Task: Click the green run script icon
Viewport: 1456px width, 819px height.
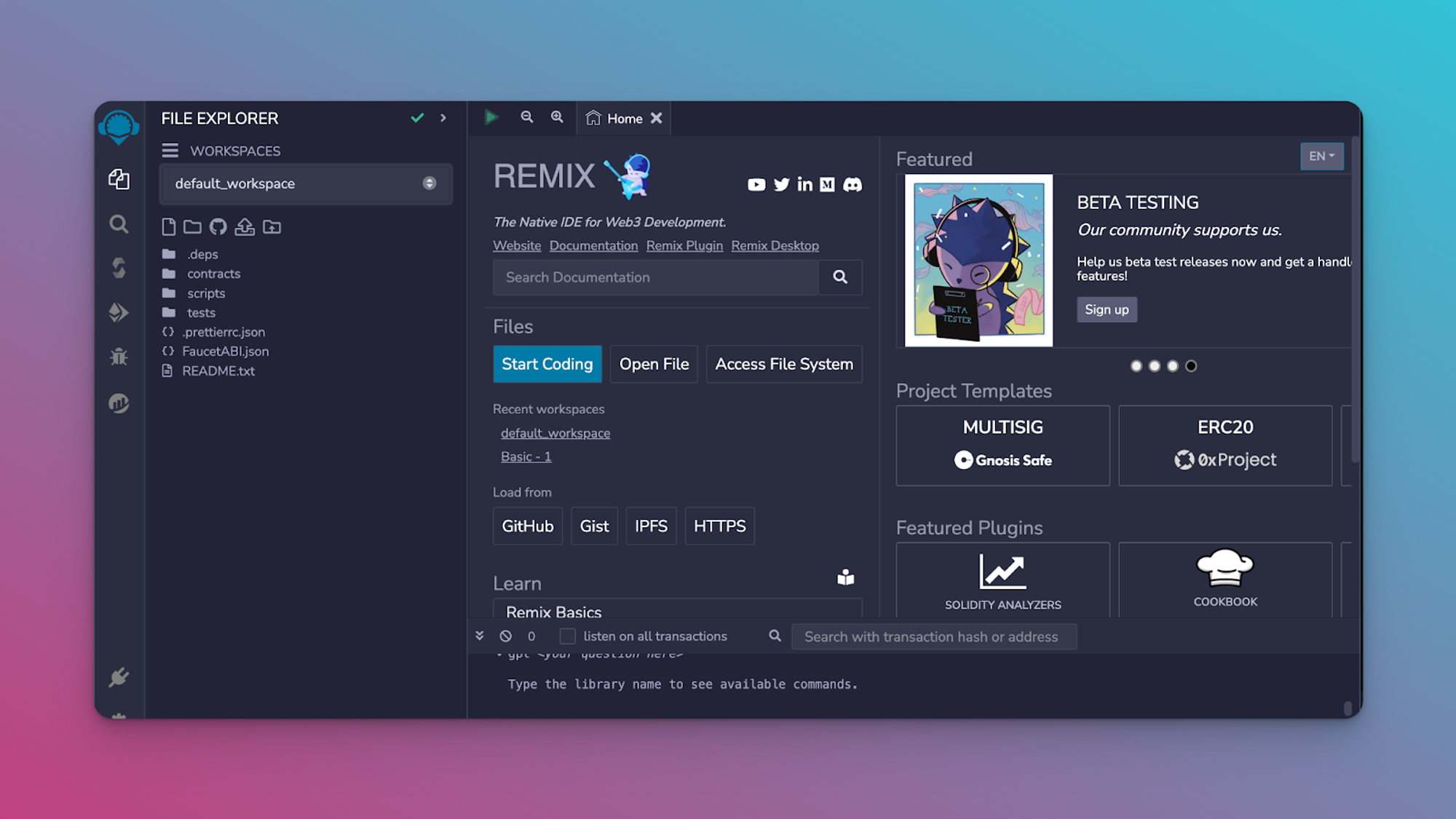Action: coord(491,117)
